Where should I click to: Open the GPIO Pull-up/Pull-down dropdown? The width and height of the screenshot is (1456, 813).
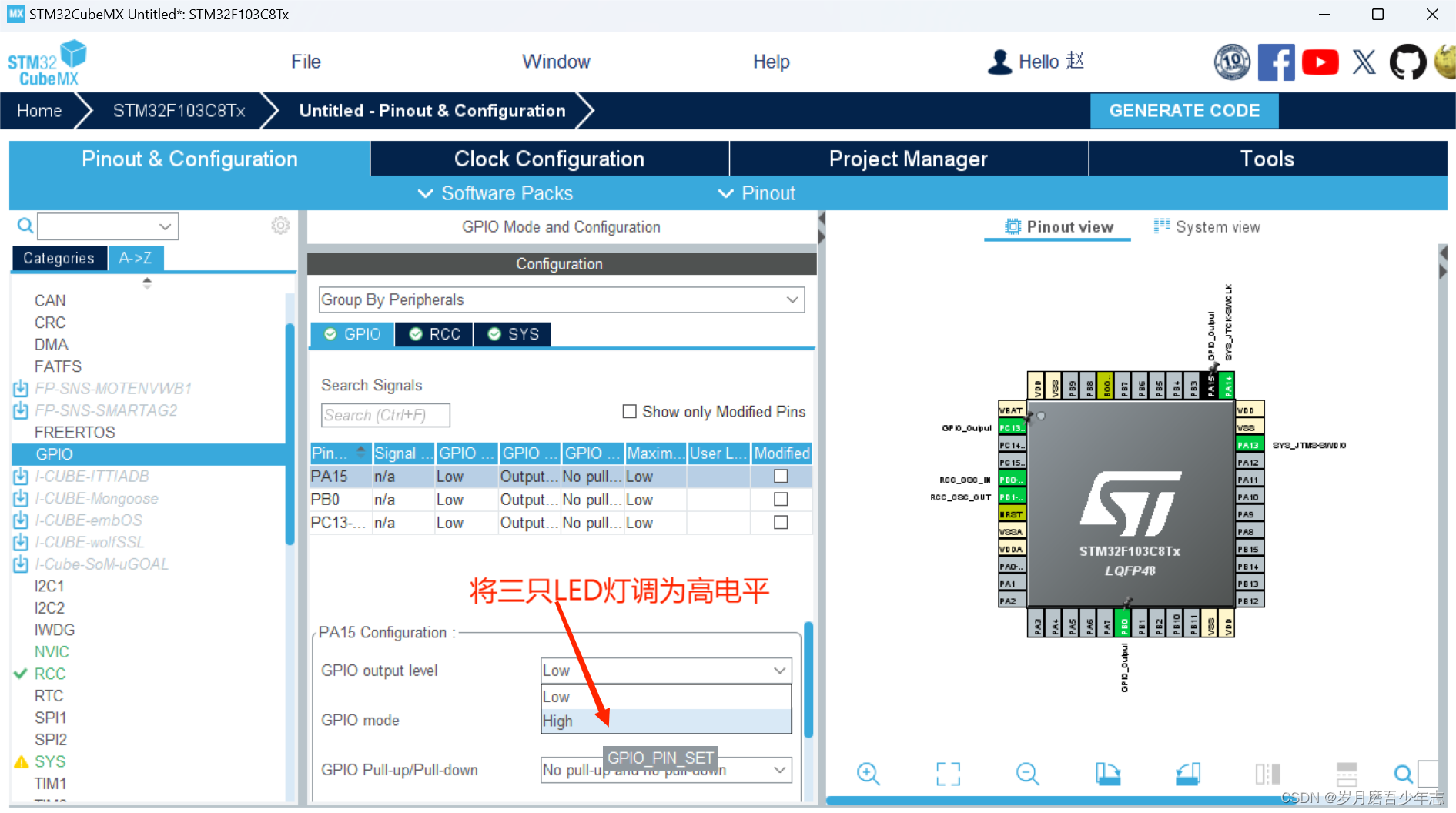point(666,770)
